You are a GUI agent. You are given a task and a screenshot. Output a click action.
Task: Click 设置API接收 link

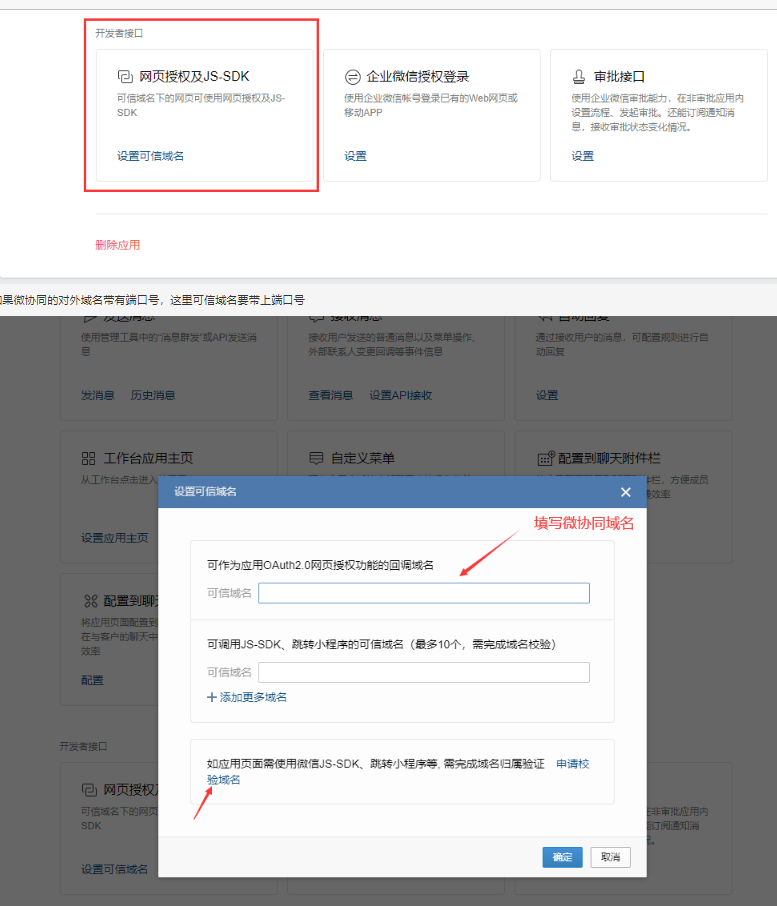tap(400, 395)
